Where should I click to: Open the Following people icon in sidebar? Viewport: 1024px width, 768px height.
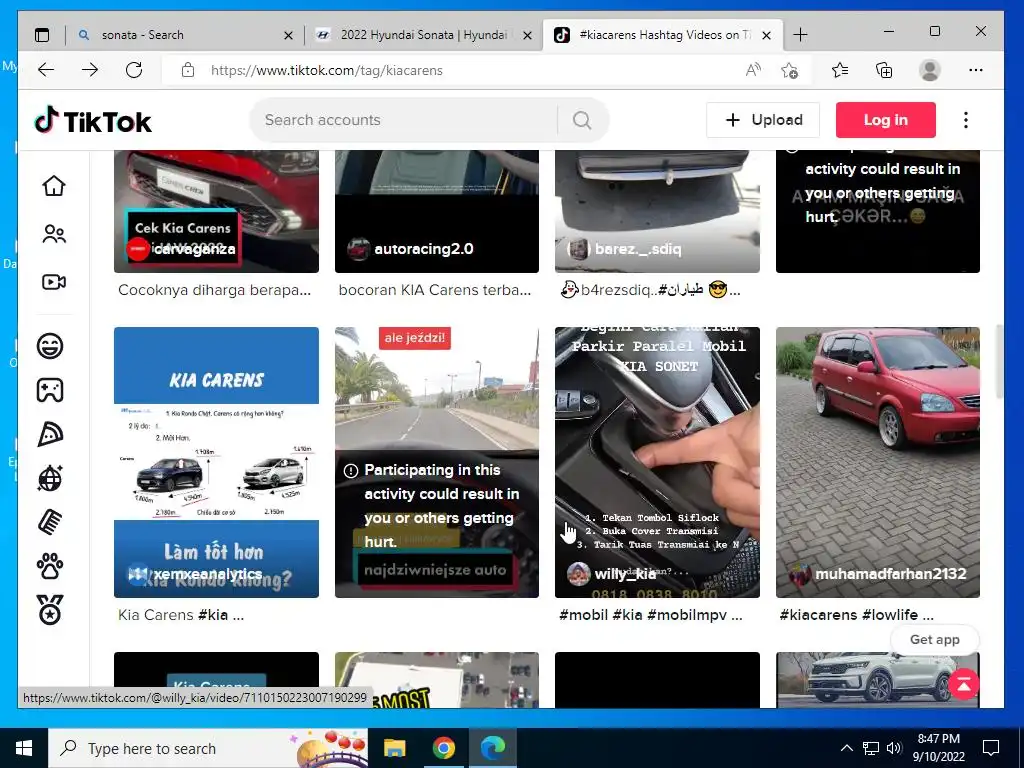click(x=54, y=234)
